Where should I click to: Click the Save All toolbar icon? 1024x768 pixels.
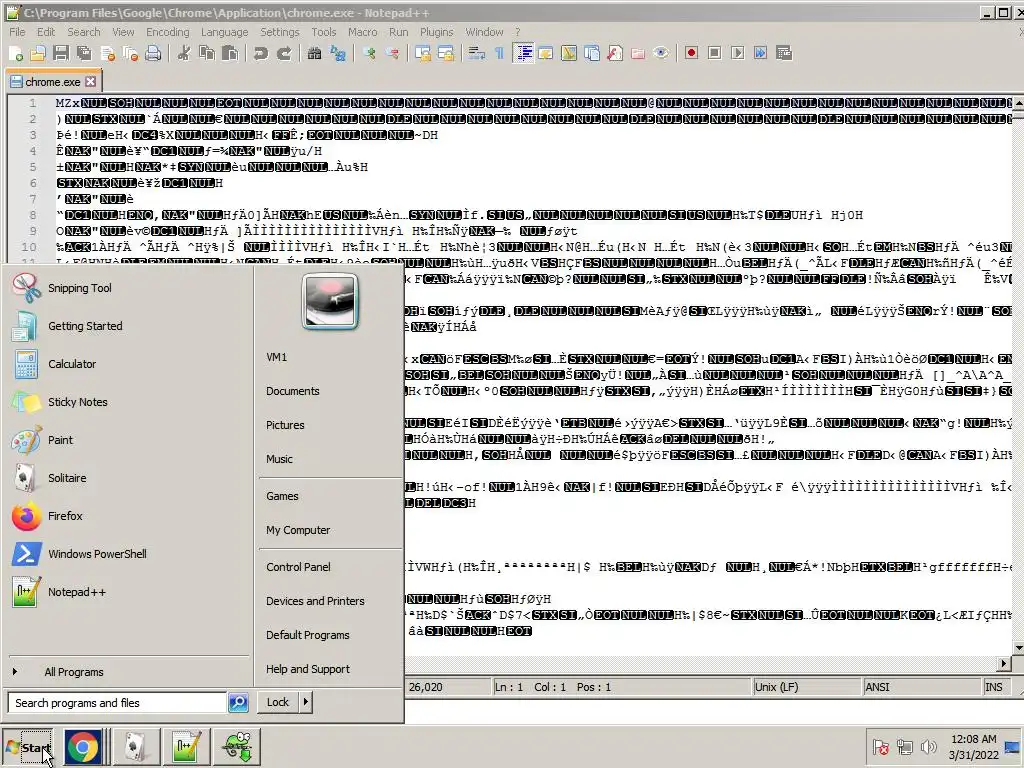click(x=84, y=54)
